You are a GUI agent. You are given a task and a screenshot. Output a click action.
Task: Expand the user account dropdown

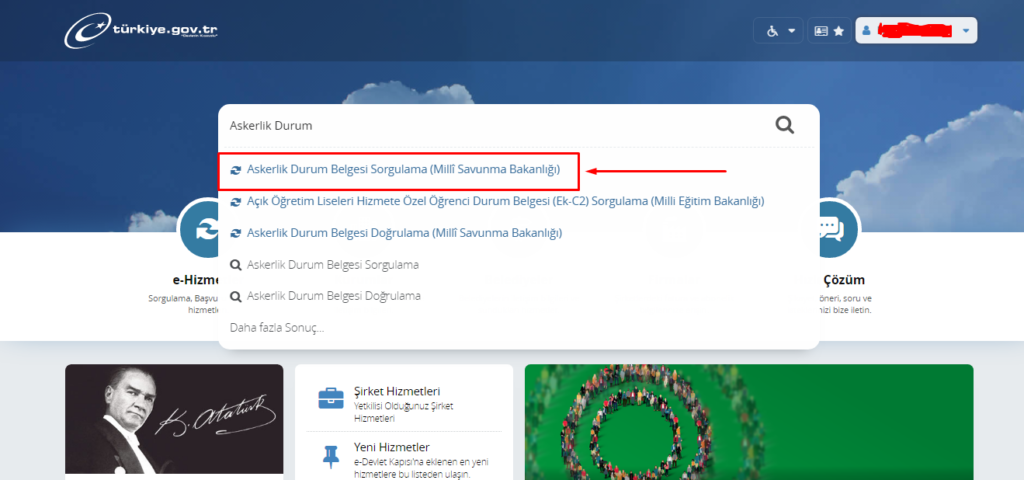[x=965, y=31]
